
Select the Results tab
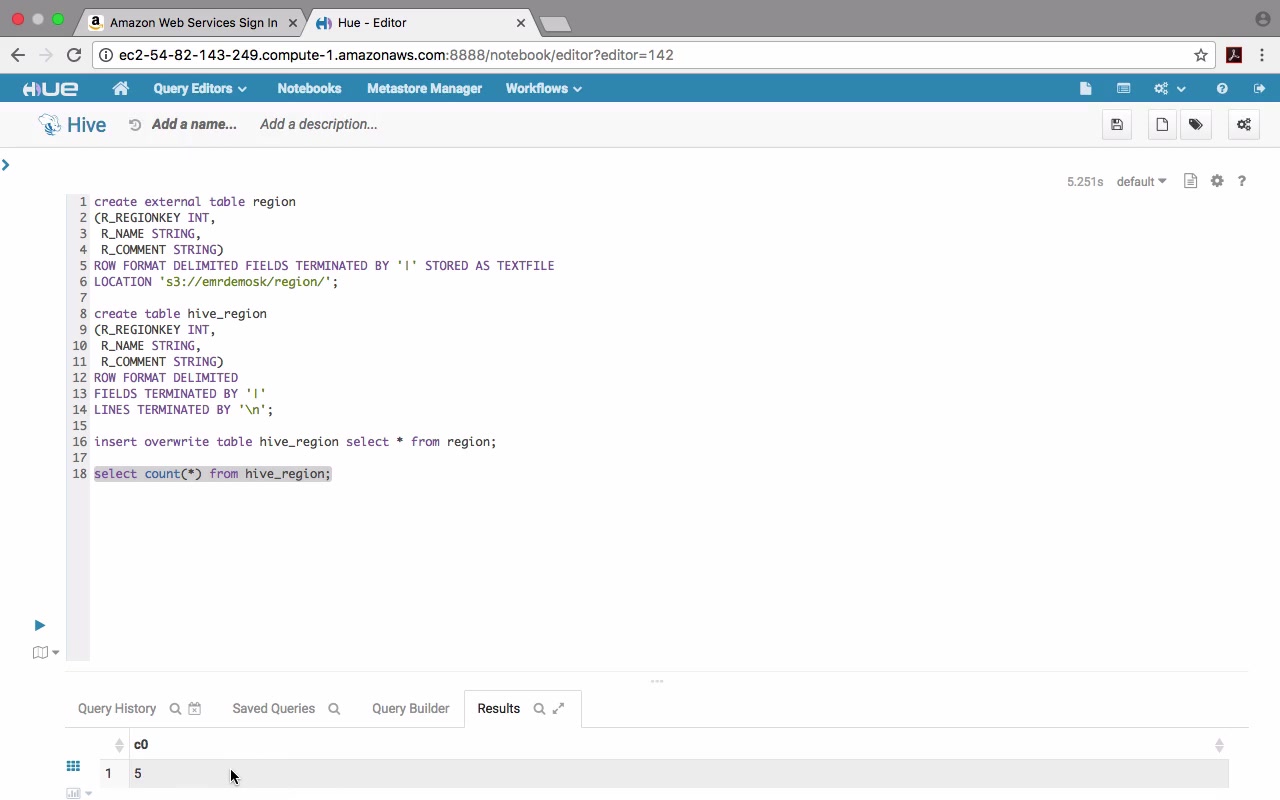coord(498,708)
